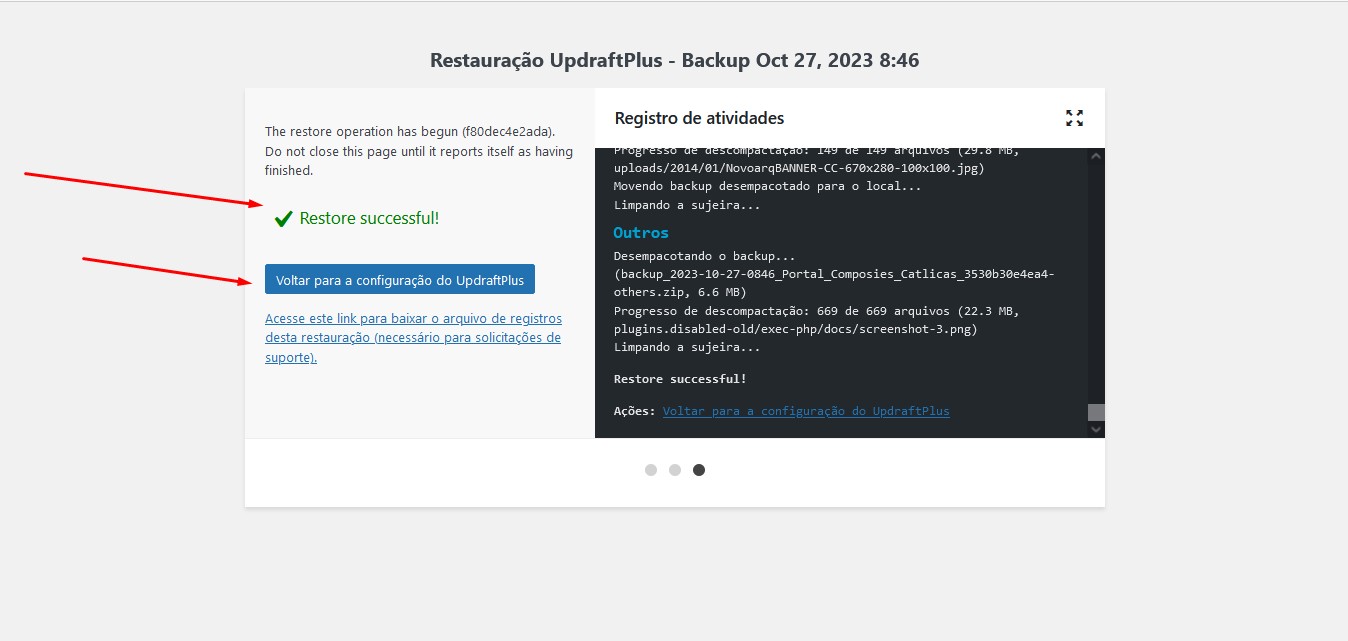Click the green Restore successful checkmark
The height and width of the screenshot is (641, 1348).
click(x=283, y=218)
